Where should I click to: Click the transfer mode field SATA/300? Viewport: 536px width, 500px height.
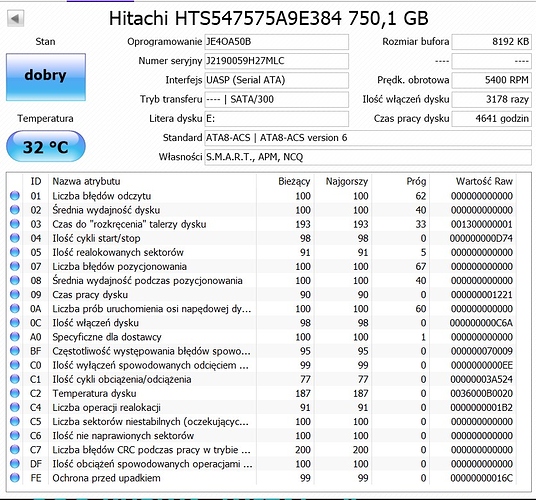click(x=277, y=99)
